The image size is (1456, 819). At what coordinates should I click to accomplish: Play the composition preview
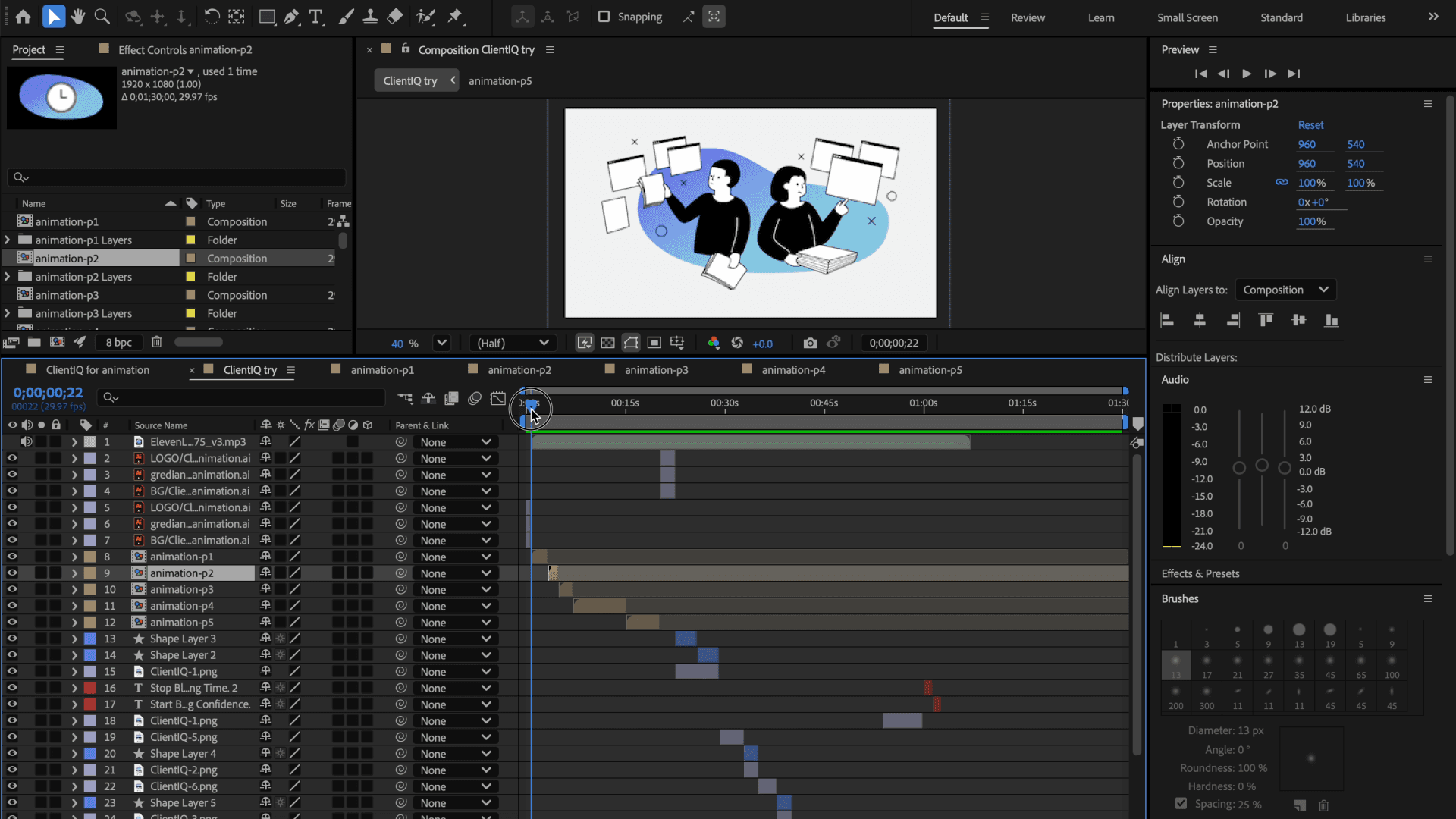pos(1247,74)
